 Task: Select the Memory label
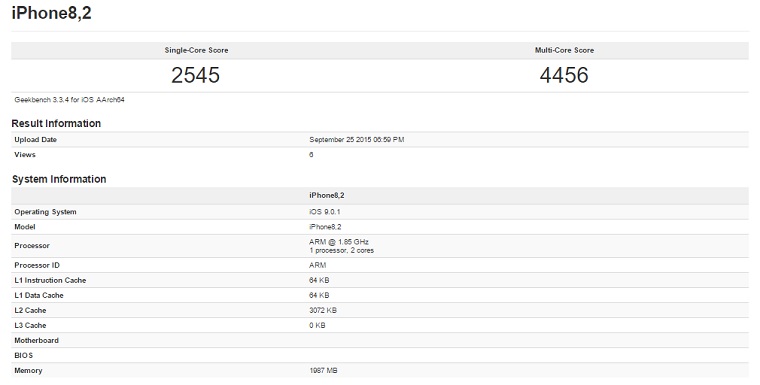click(x=28, y=370)
